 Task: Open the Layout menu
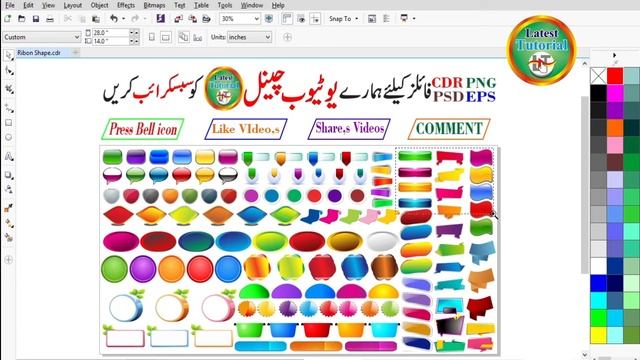(73, 5)
